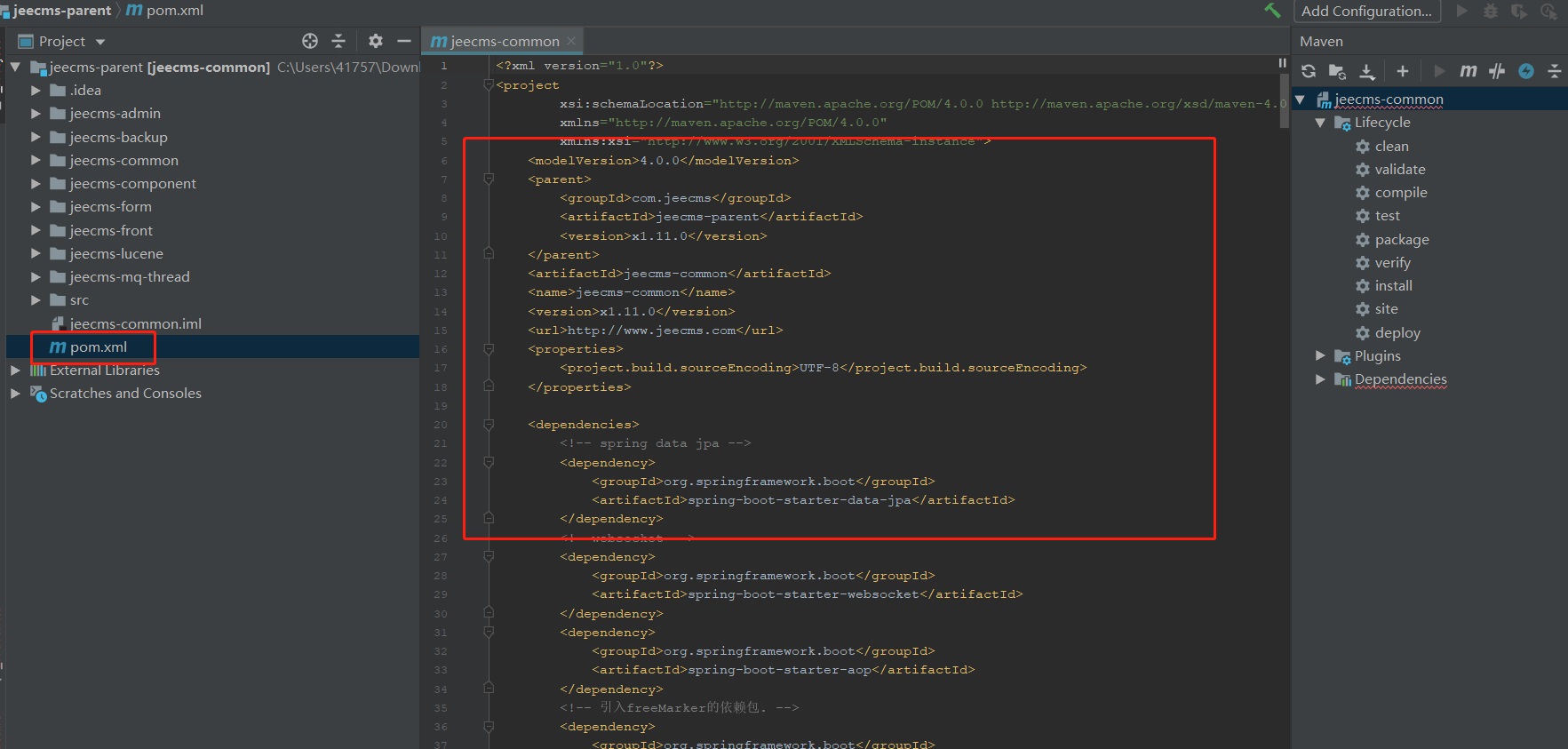The width and height of the screenshot is (1568, 749).
Task: Toggle fold marker on parent tag line
Action: 488,179
